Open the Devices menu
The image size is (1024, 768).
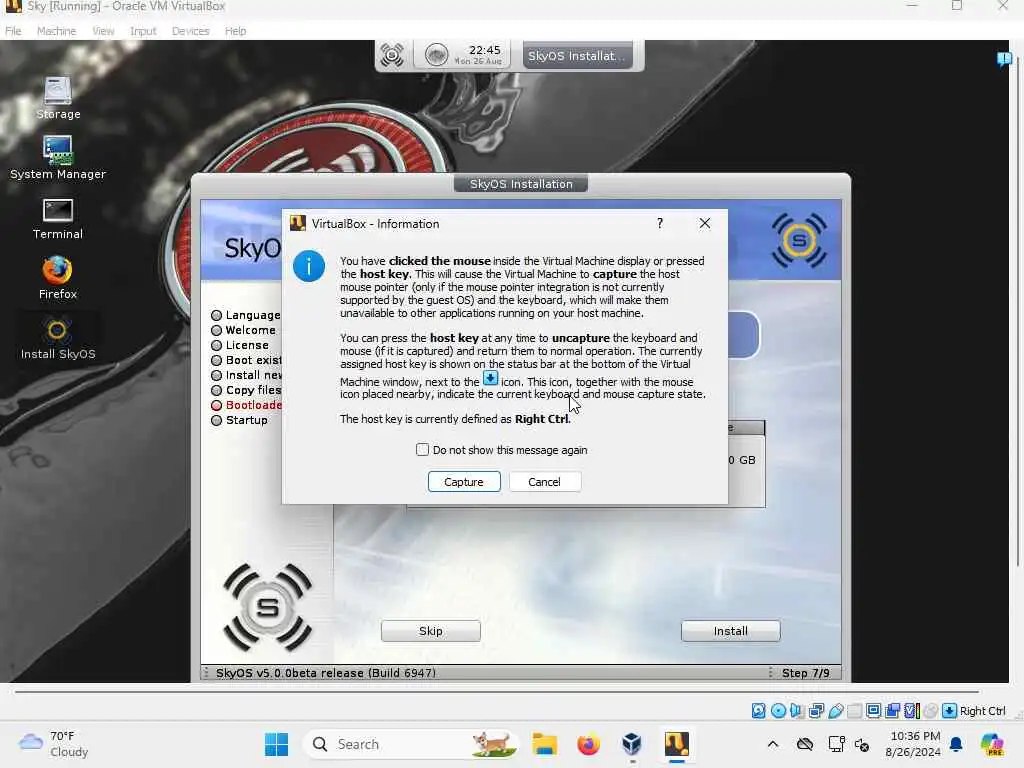click(x=191, y=31)
